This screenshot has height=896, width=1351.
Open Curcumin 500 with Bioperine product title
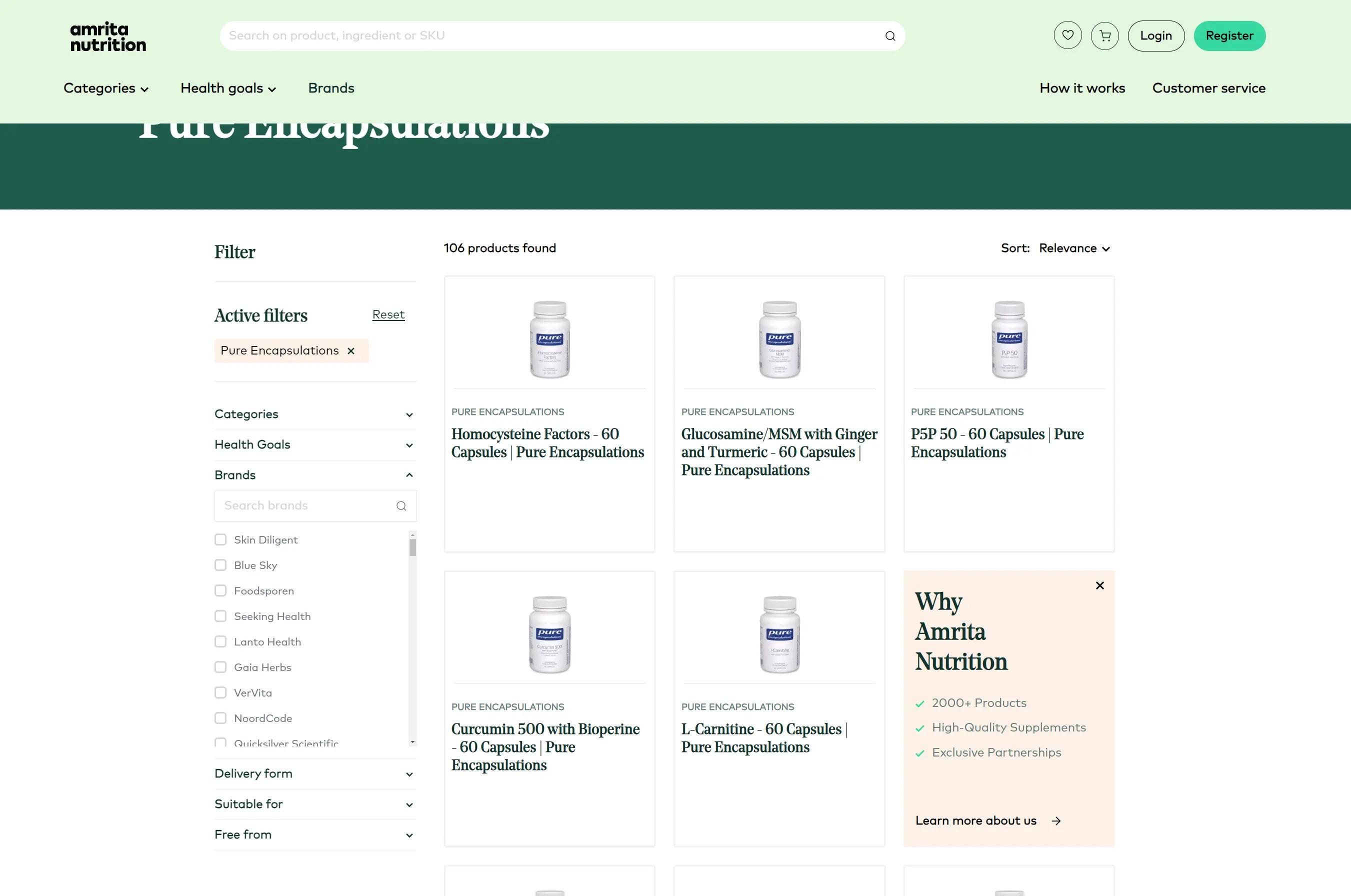[x=545, y=747]
